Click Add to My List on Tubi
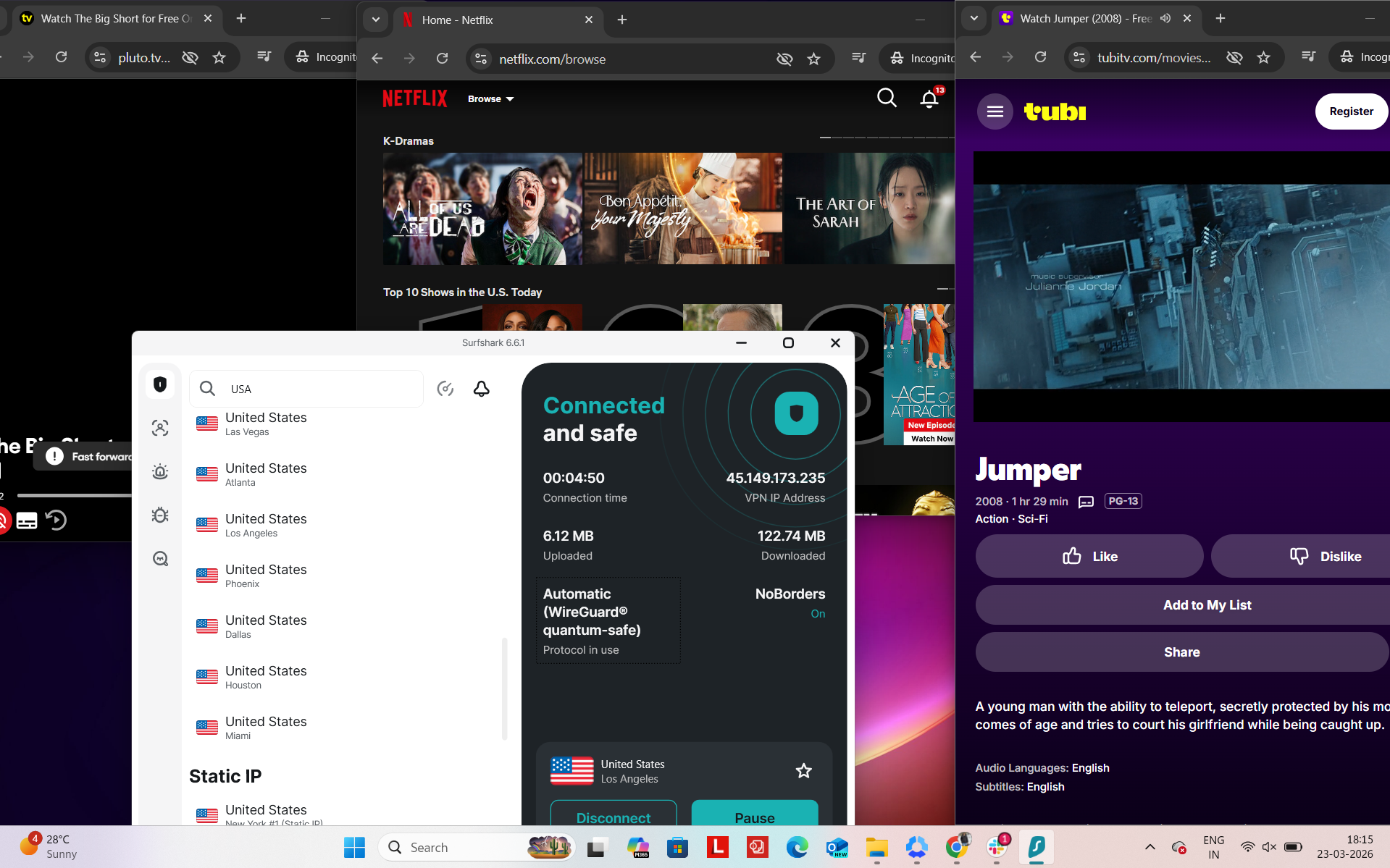This screenshot has width=1390, height=868. pos(1183,605)
